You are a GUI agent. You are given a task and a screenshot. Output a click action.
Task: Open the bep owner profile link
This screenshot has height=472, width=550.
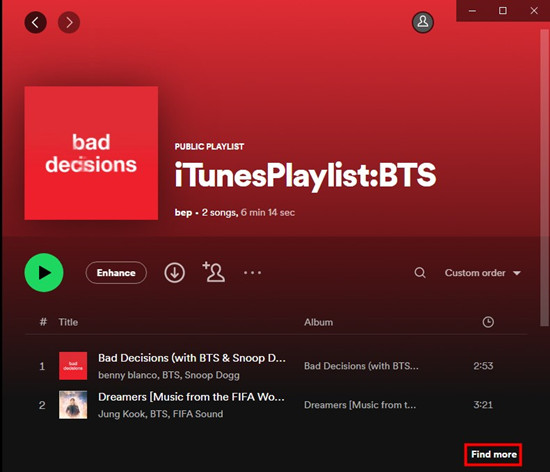click(183, 213)
